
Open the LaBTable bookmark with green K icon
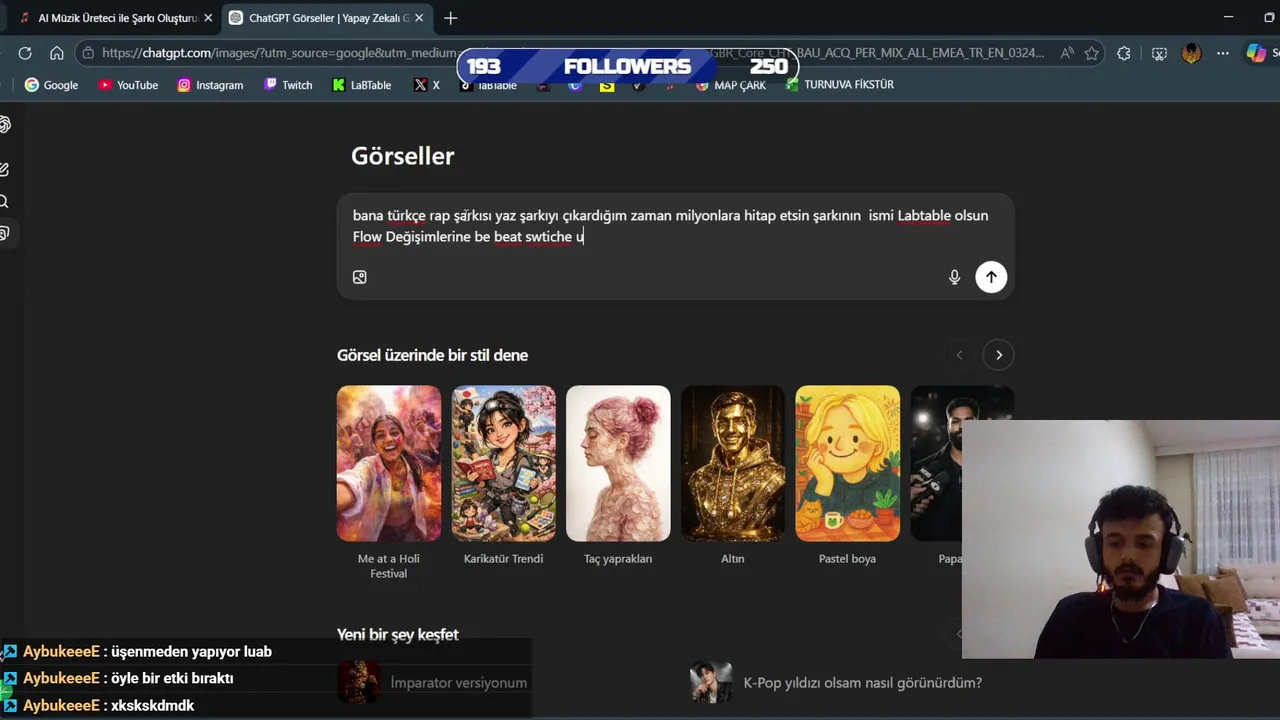(x=361, y=85)
